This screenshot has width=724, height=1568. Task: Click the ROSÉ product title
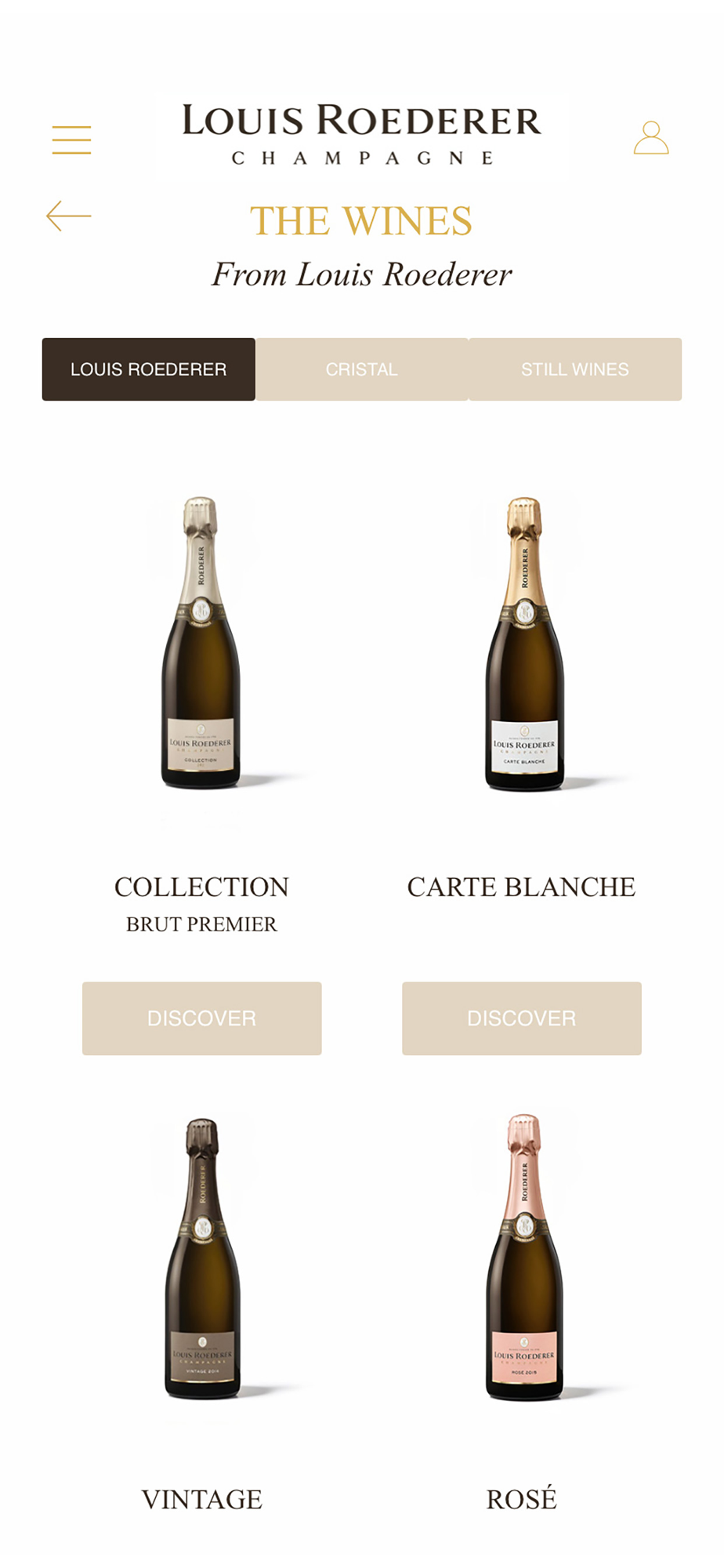(522, 1498)
